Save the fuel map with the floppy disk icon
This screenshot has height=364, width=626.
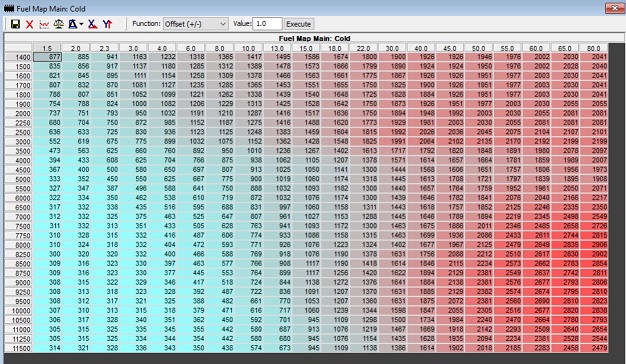pyautogui.click(x=15, y=24)
